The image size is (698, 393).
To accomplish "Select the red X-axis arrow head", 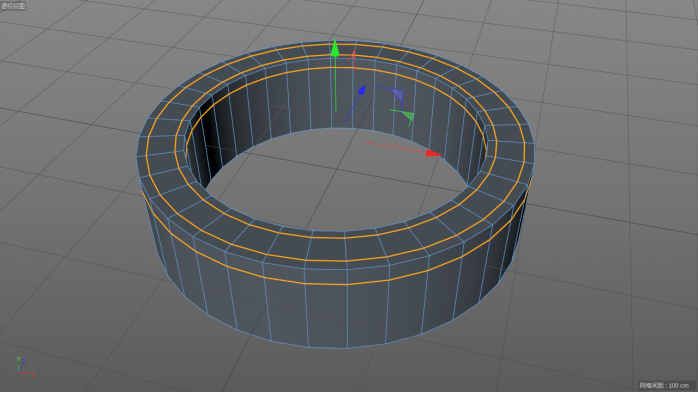I will pyautogui.click(x=433, y=154).
